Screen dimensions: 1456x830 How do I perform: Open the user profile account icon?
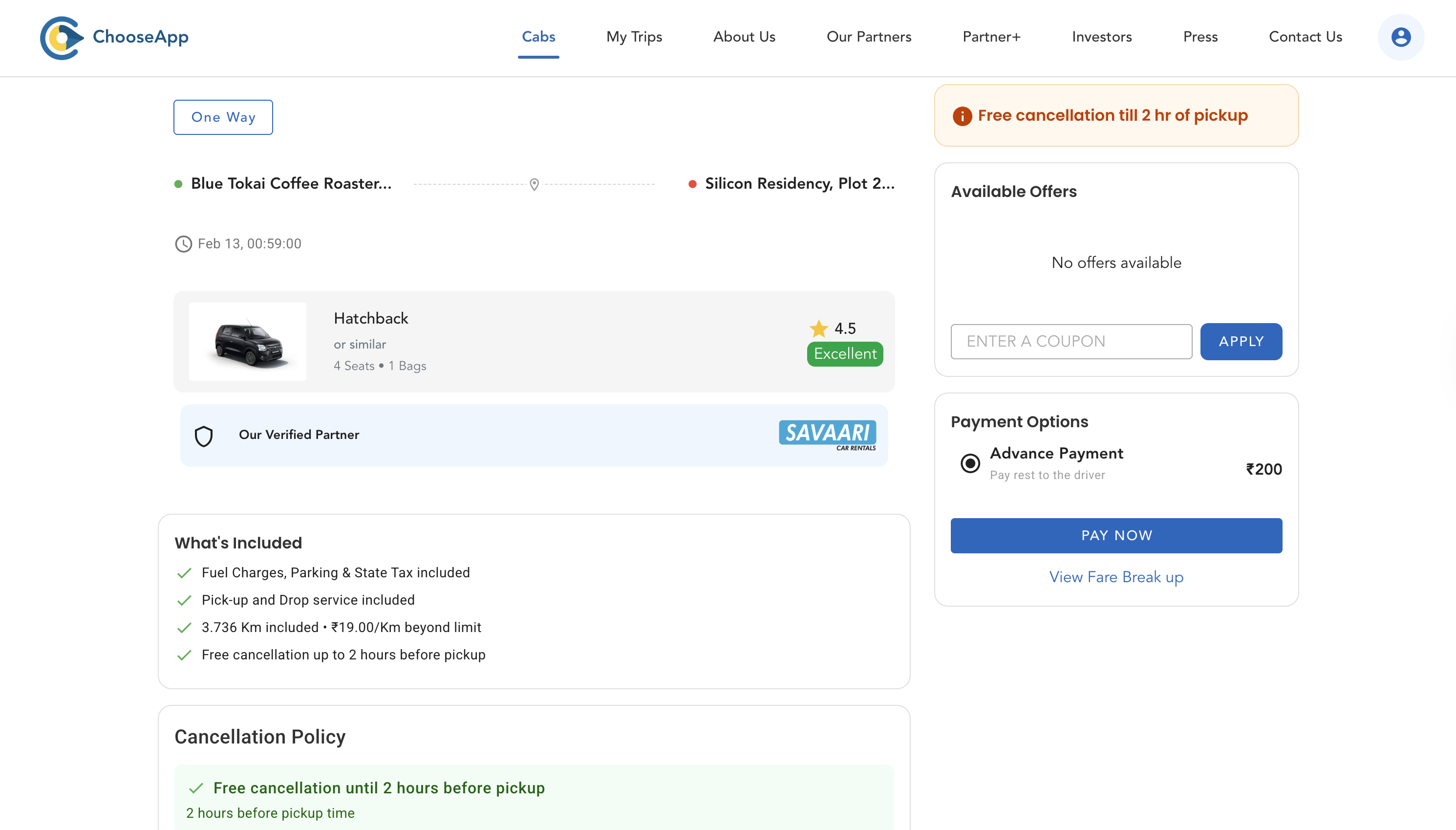point(1400,37)
